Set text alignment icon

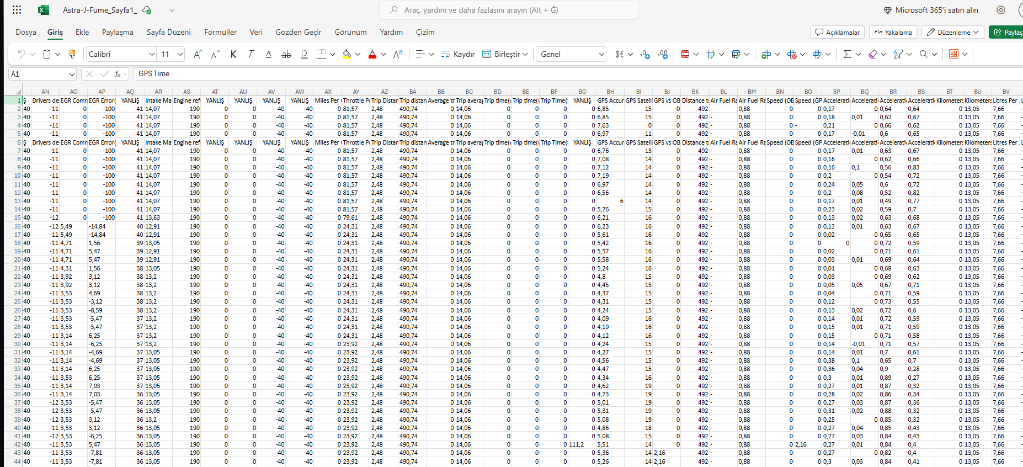pos(420,54)
